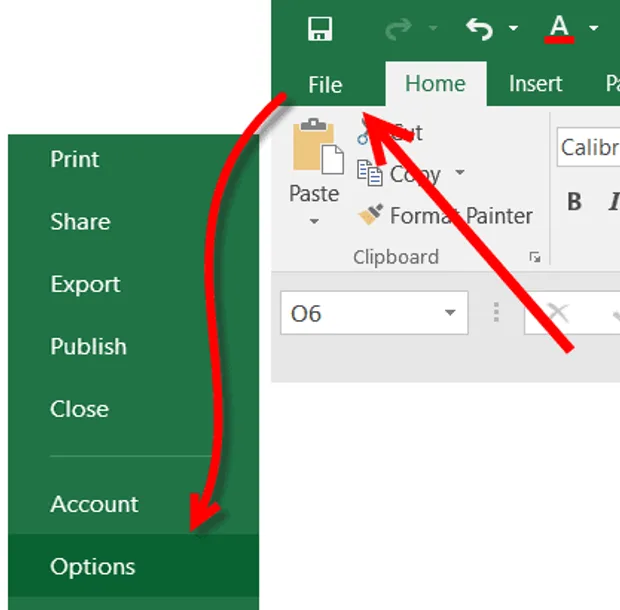Toggle Bold formatting

pos(575,202)
